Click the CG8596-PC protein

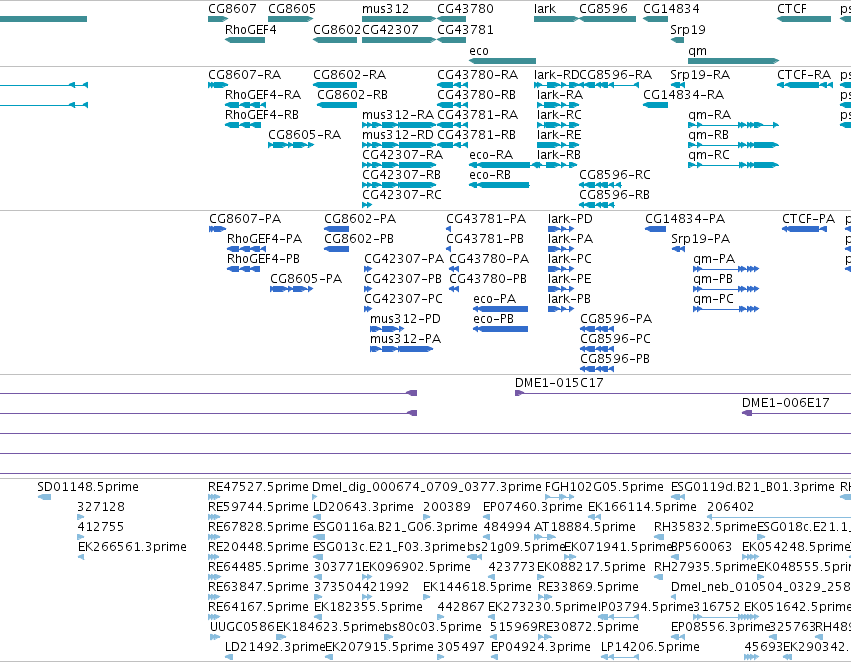597,349
